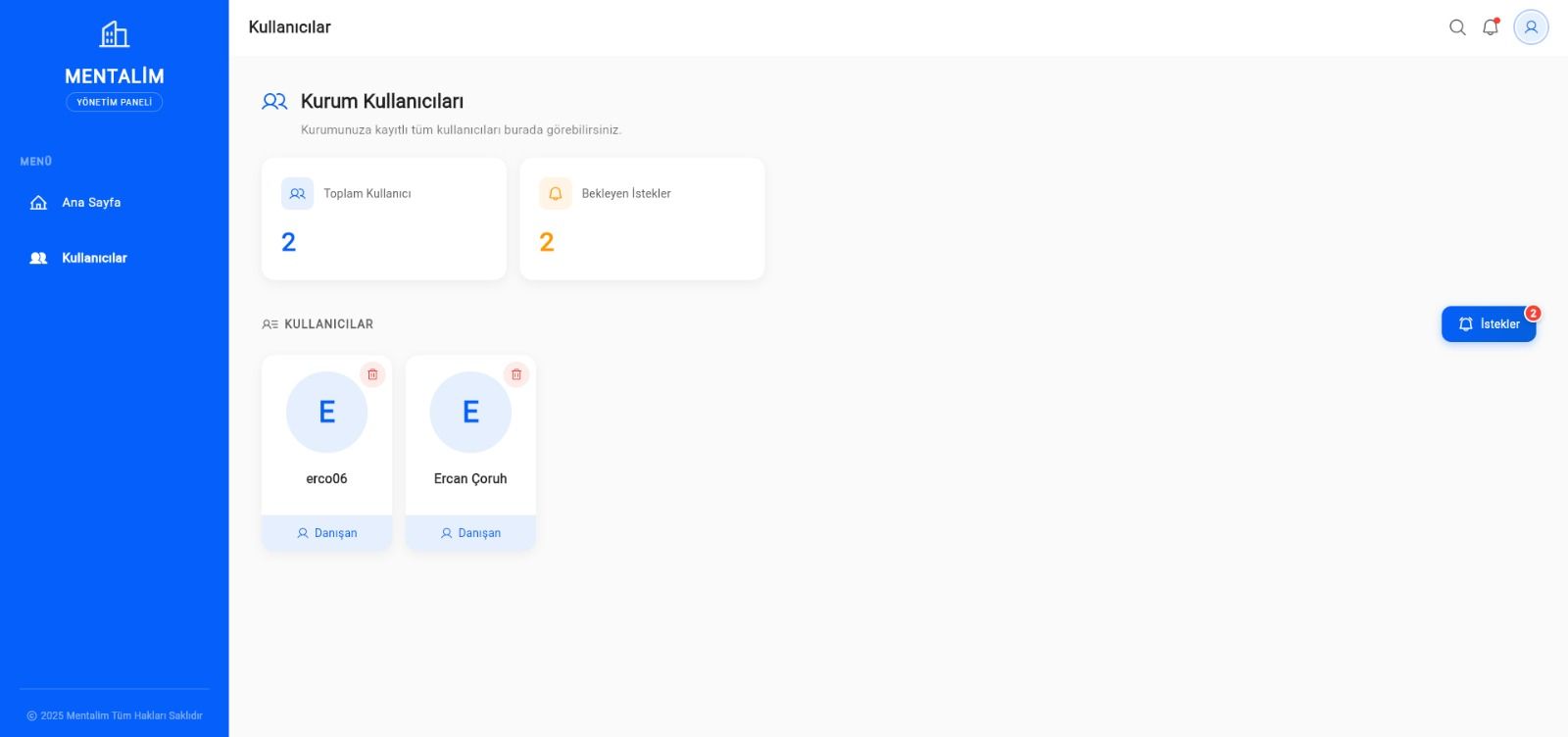Screen dimensions: 1568x737
Task: Click the Kullanıcılar people icon in sidebar
Action: tap(38, 258)
